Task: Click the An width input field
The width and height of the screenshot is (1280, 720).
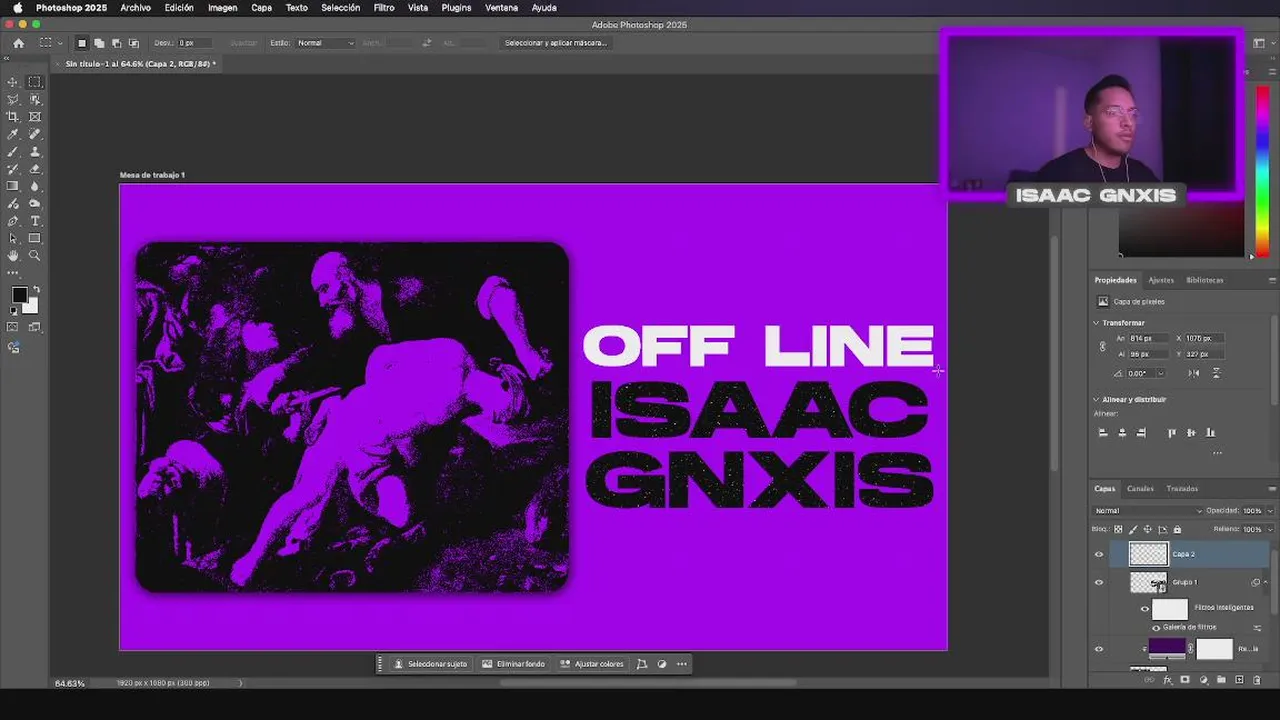Action: coord(1148,338)
